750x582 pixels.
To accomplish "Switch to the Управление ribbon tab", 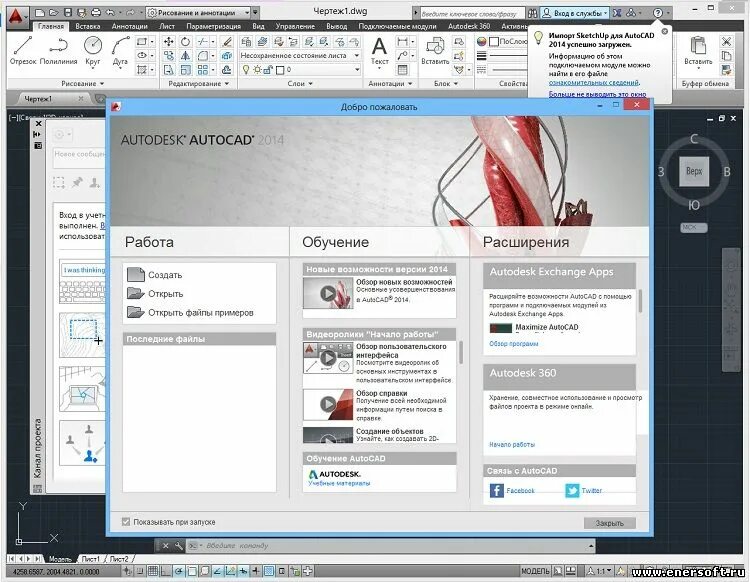I will coord(295,26).
